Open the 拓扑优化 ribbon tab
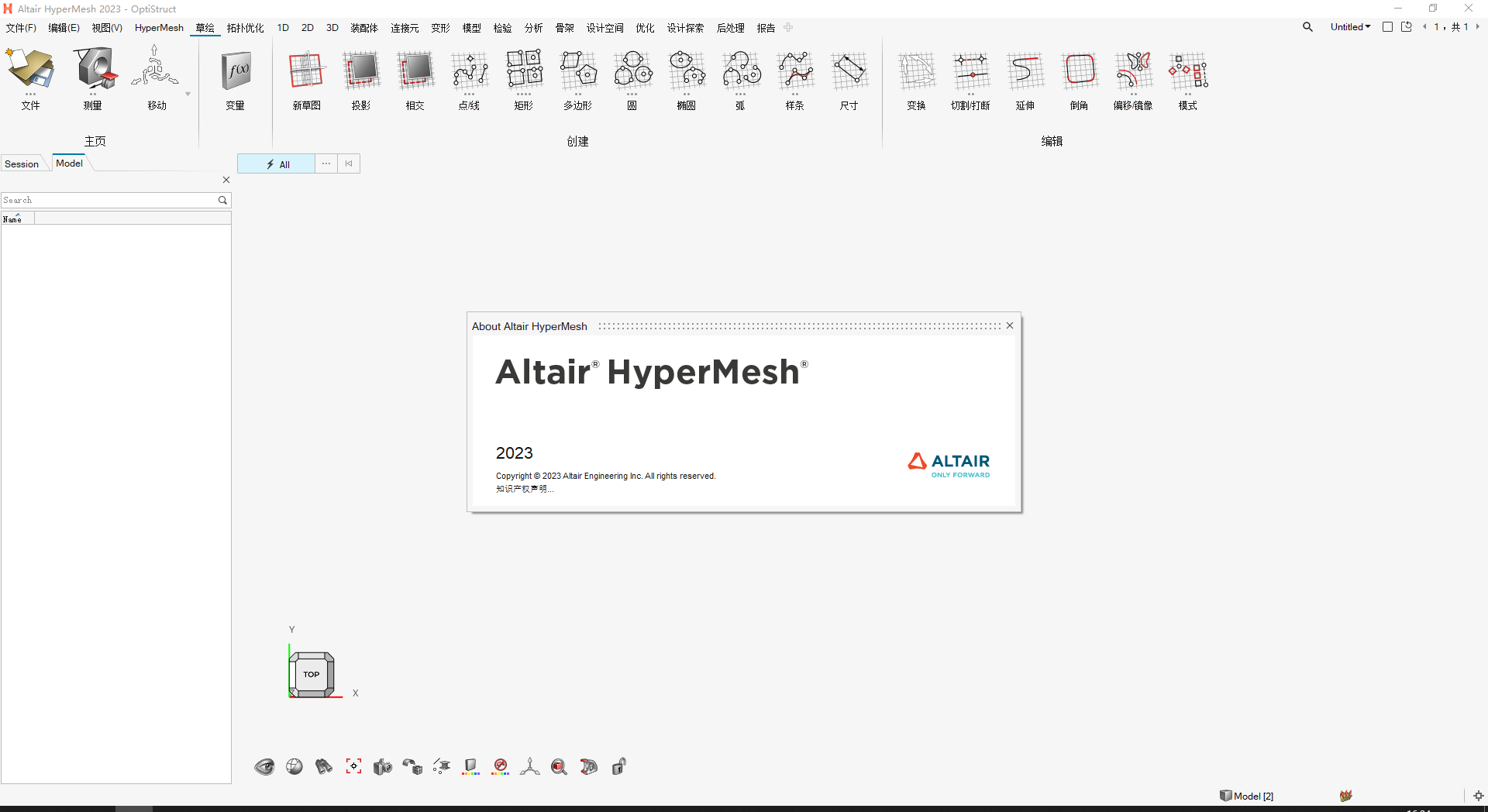This screenshot has height=812, width=1488. point(245,27)
